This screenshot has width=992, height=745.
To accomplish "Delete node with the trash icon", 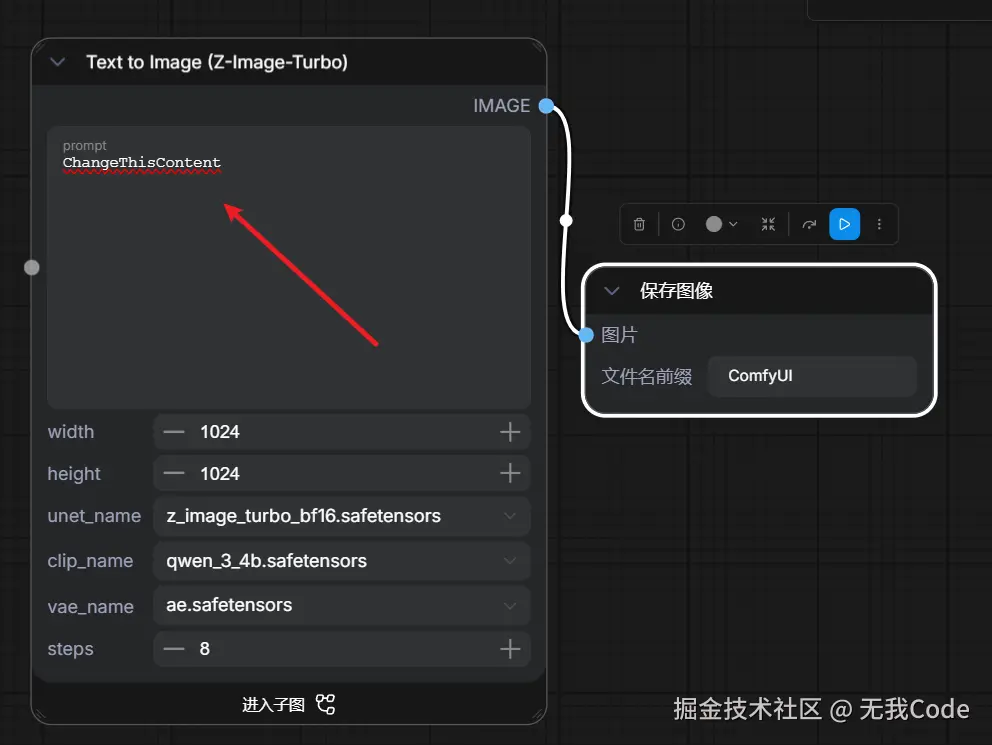I will (639, 225).
